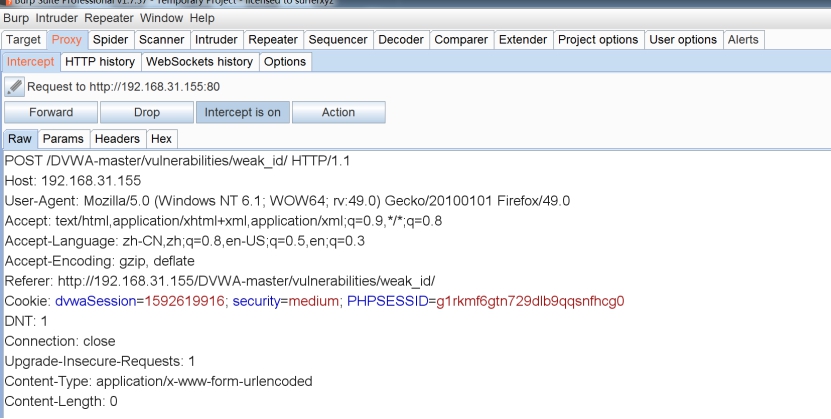Viewport: 831px width, 419px height.
Task: Open the Repeater menu in menu bar
Action: coord(109,18)
